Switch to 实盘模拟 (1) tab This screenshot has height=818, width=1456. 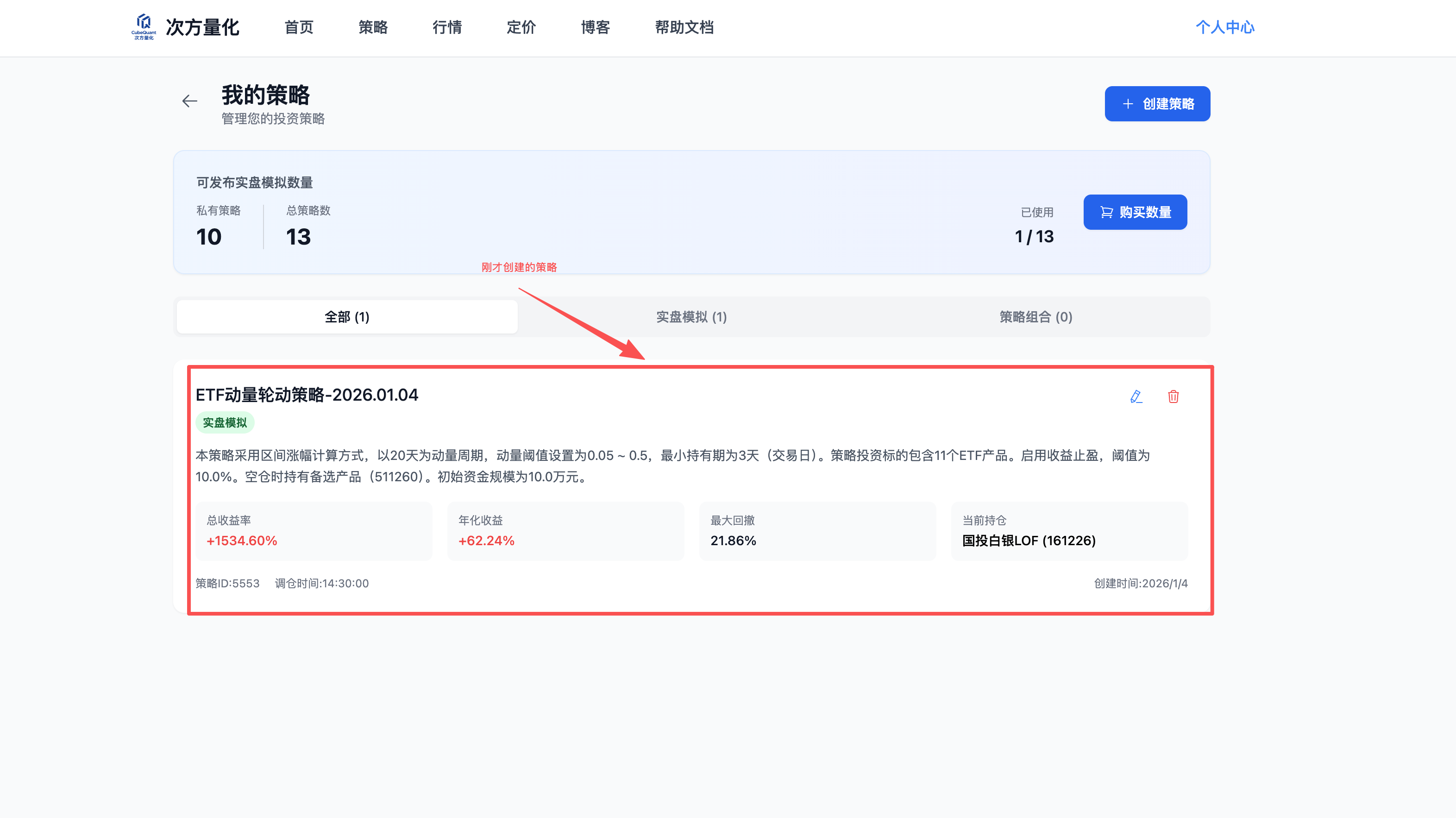click(x=691, y=316)
